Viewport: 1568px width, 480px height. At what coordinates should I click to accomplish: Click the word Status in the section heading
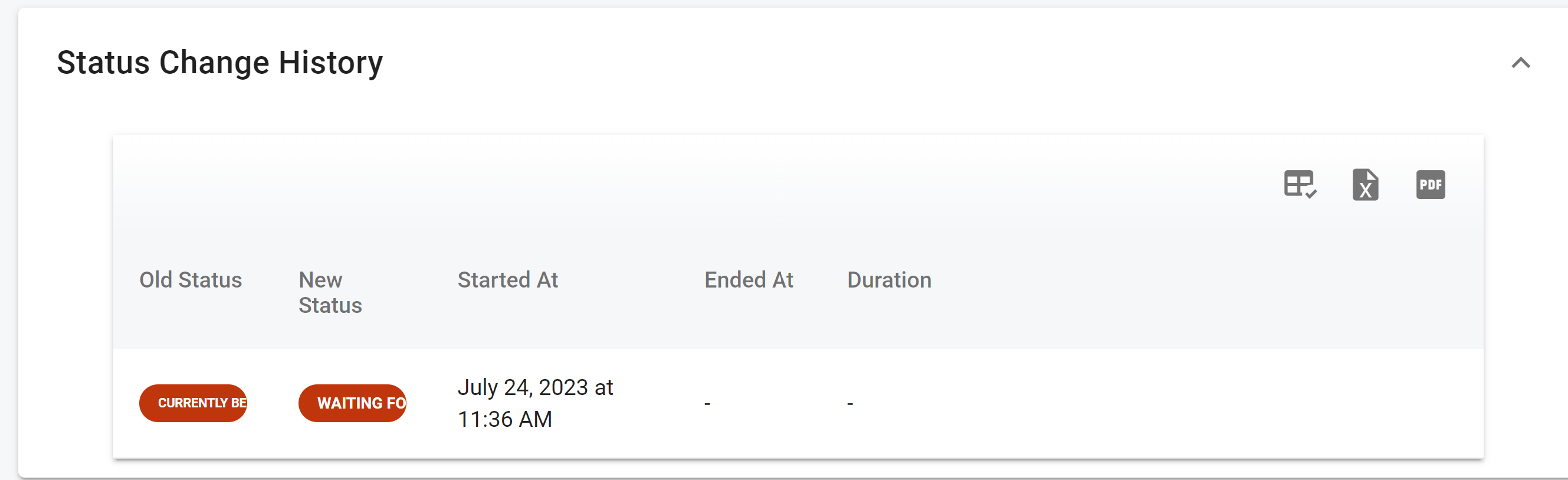[x=103, y=63]
